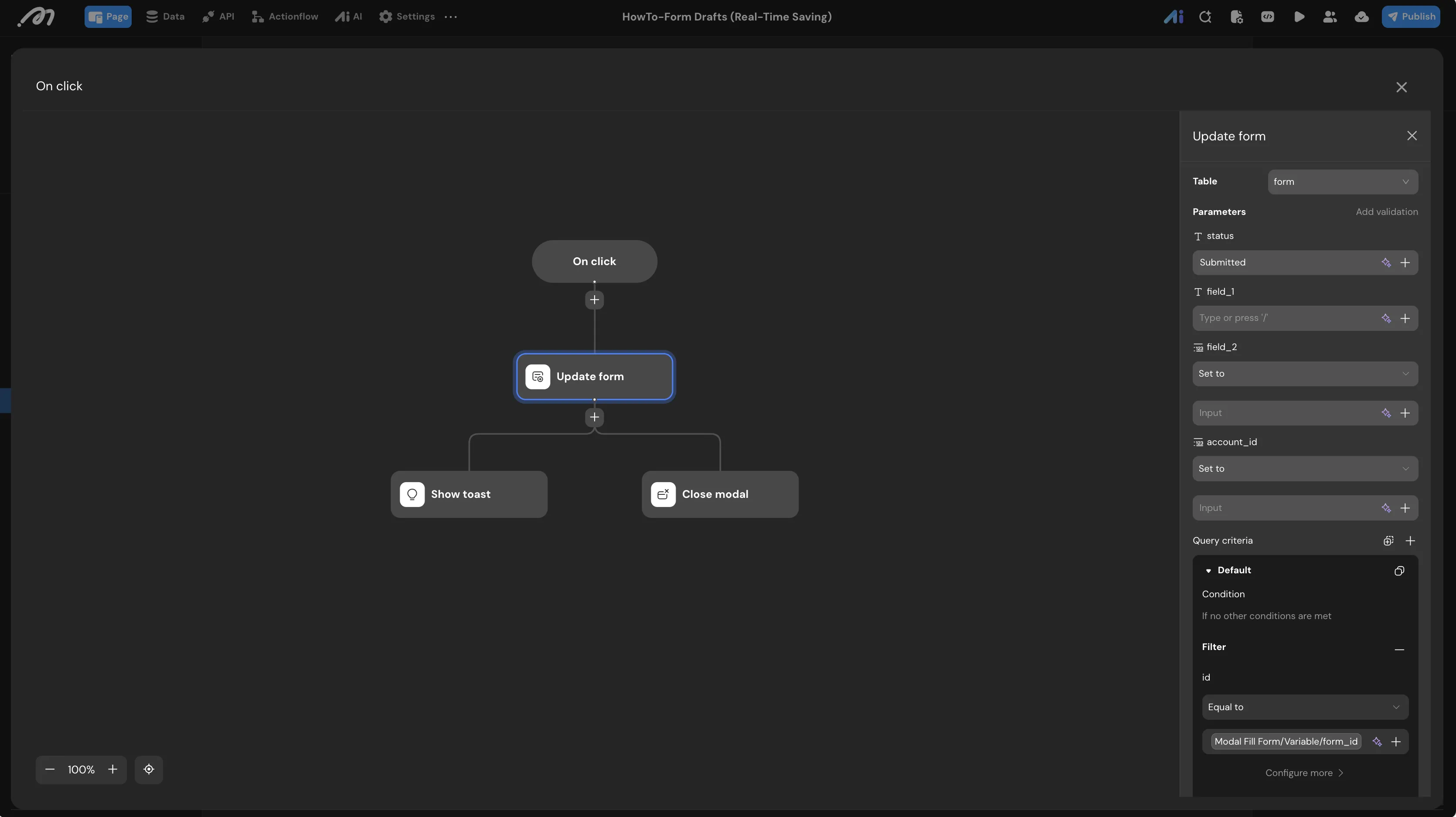Image resolution: width=1456 pixels, height=817 pixels.
Task: Click the Add validation link
Action: point(1387,212)
